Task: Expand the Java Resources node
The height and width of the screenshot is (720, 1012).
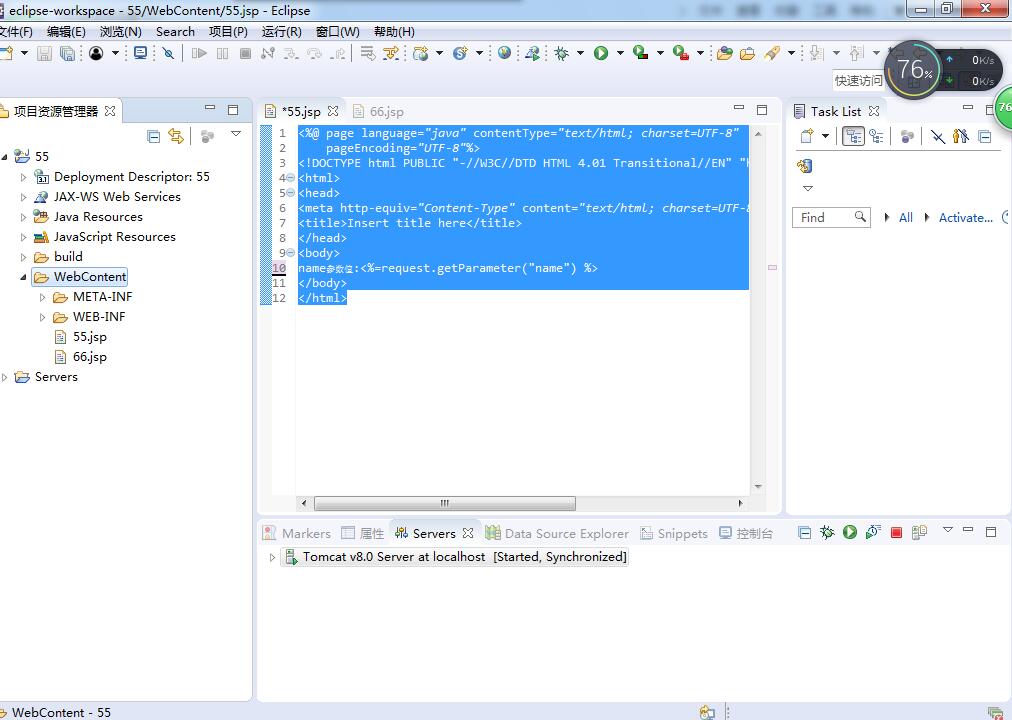Action: tap(24, 217)
